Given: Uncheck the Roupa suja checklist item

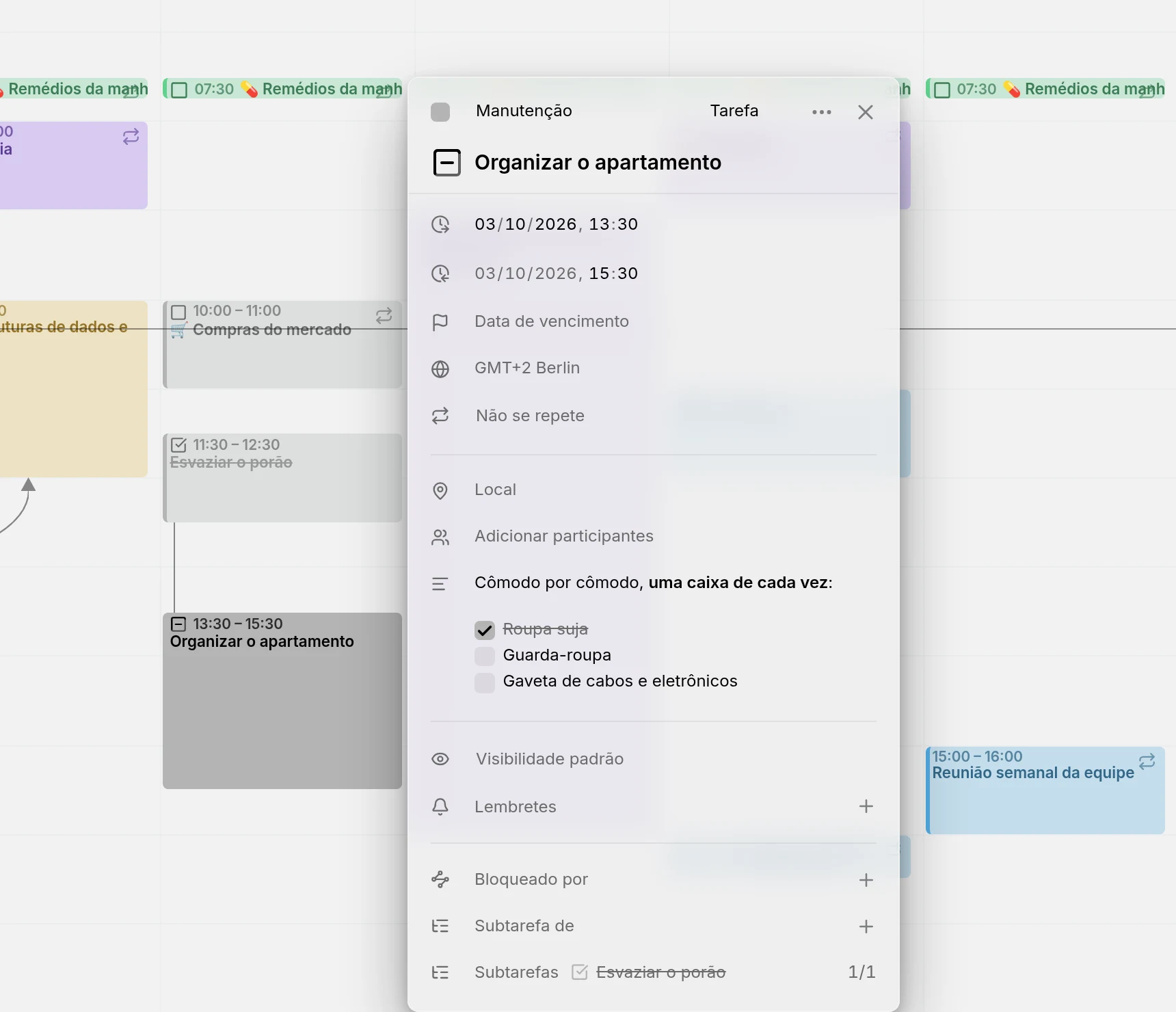Looking at the screenshot, I should coord(485,630).
